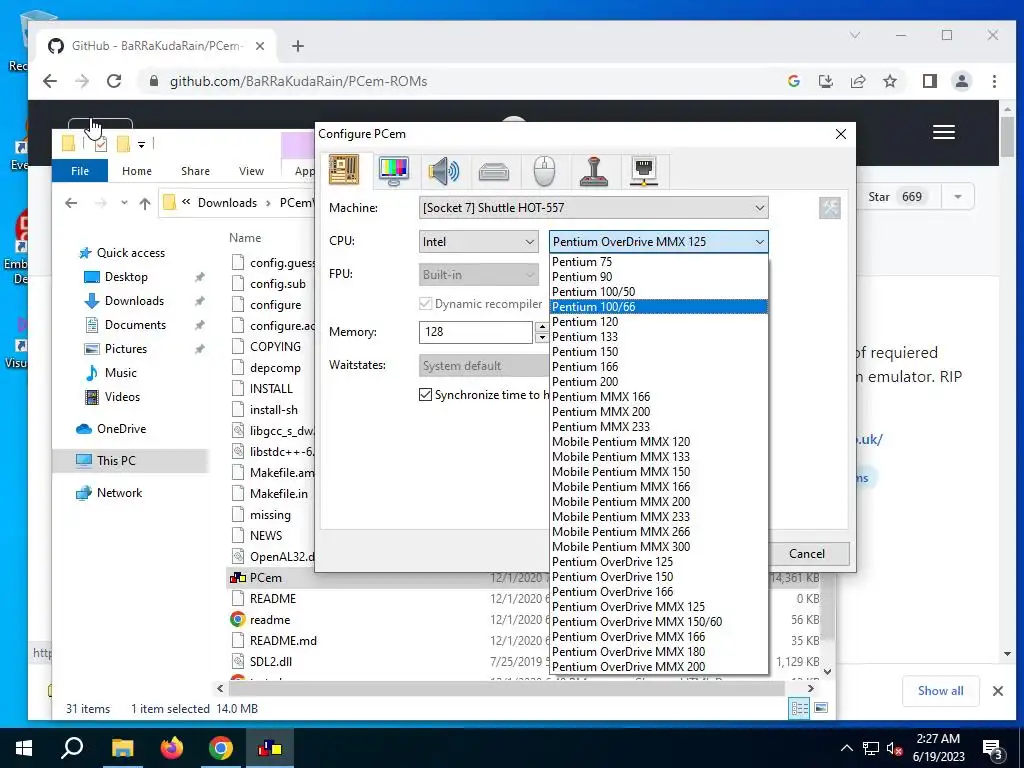Cancel the Configure PCem dialog
The image size is (1024, 768).
[x=807, y=554]
